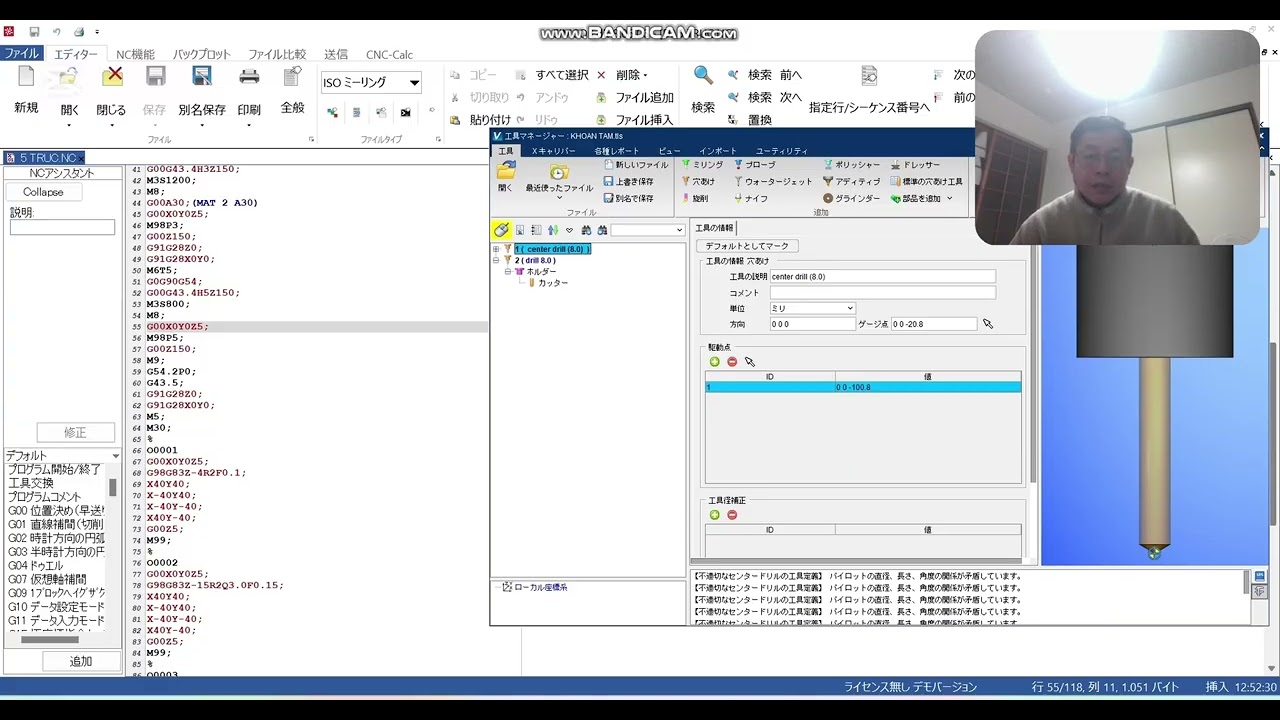Click the 検索 (Search) magnifier icon
Viewport: 1280px width, 720px height.
703,76
